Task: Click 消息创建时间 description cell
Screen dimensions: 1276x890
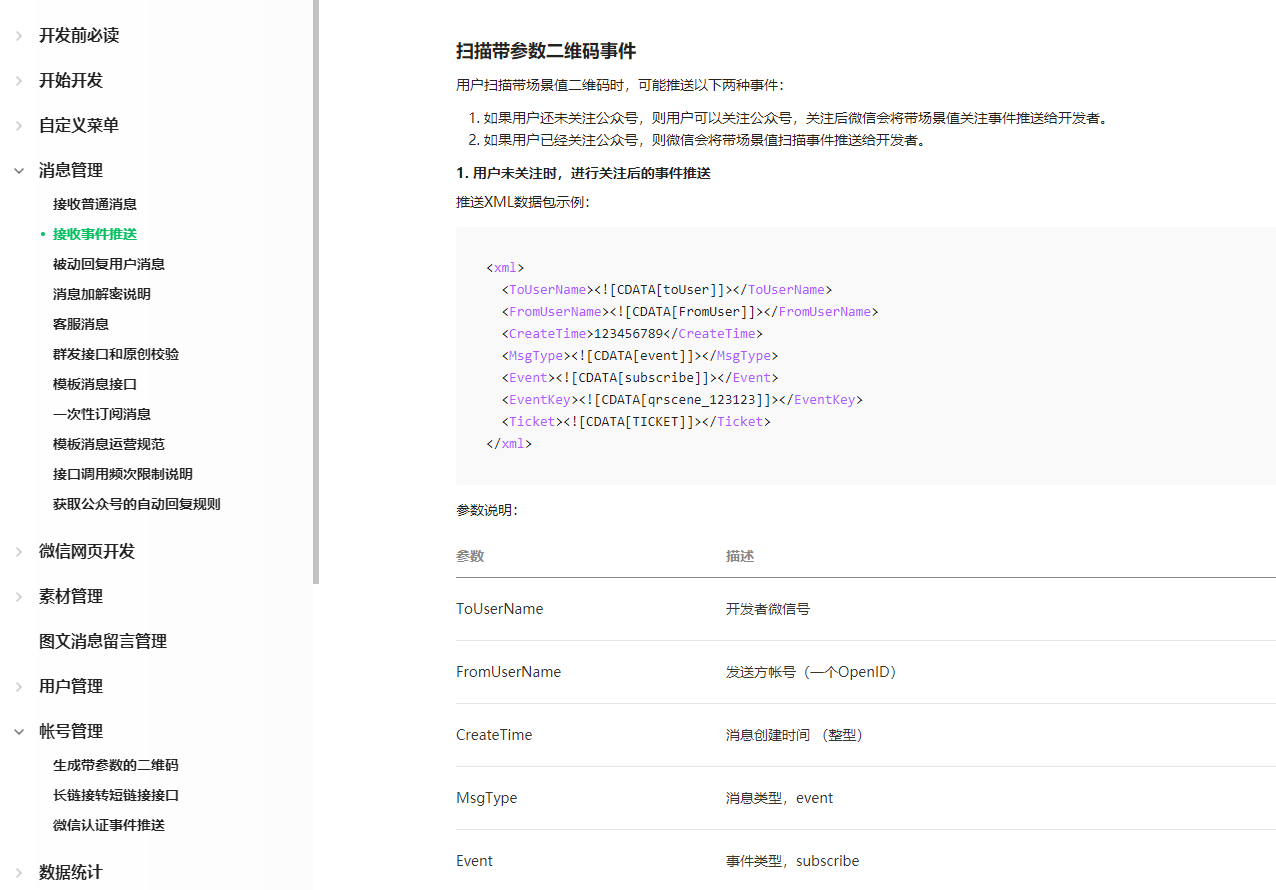Action: click(797, 735)
